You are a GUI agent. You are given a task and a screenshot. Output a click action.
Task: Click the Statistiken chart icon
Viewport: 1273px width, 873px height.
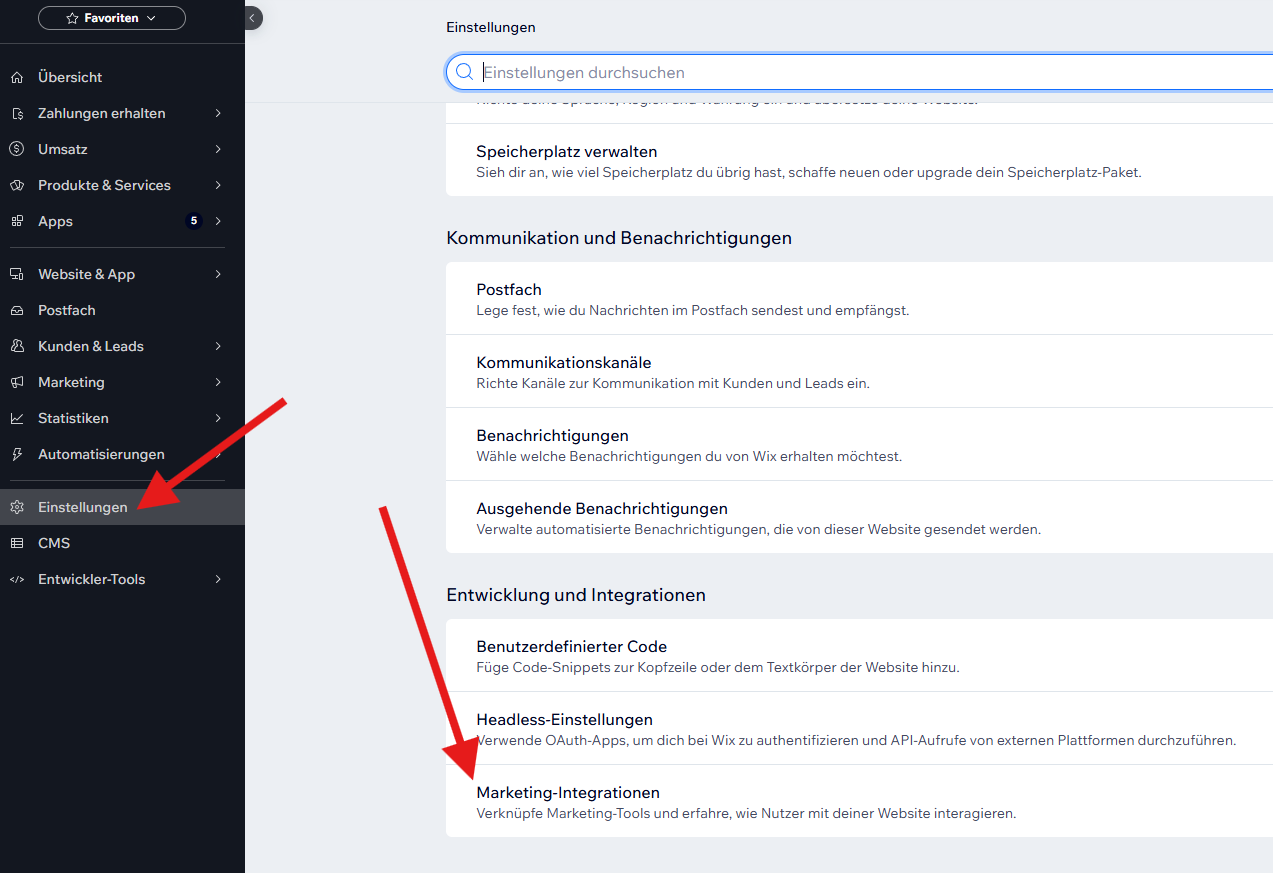[16, 418]
